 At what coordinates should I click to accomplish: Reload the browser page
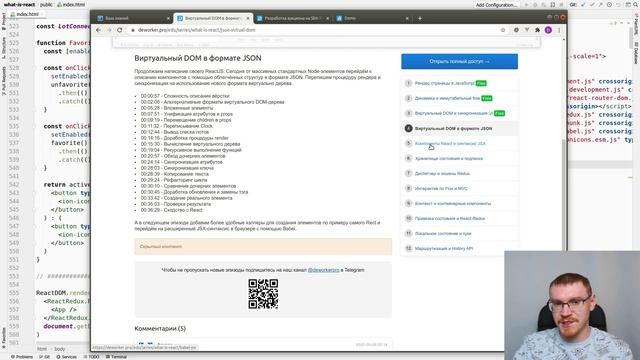tap(120, 30)
